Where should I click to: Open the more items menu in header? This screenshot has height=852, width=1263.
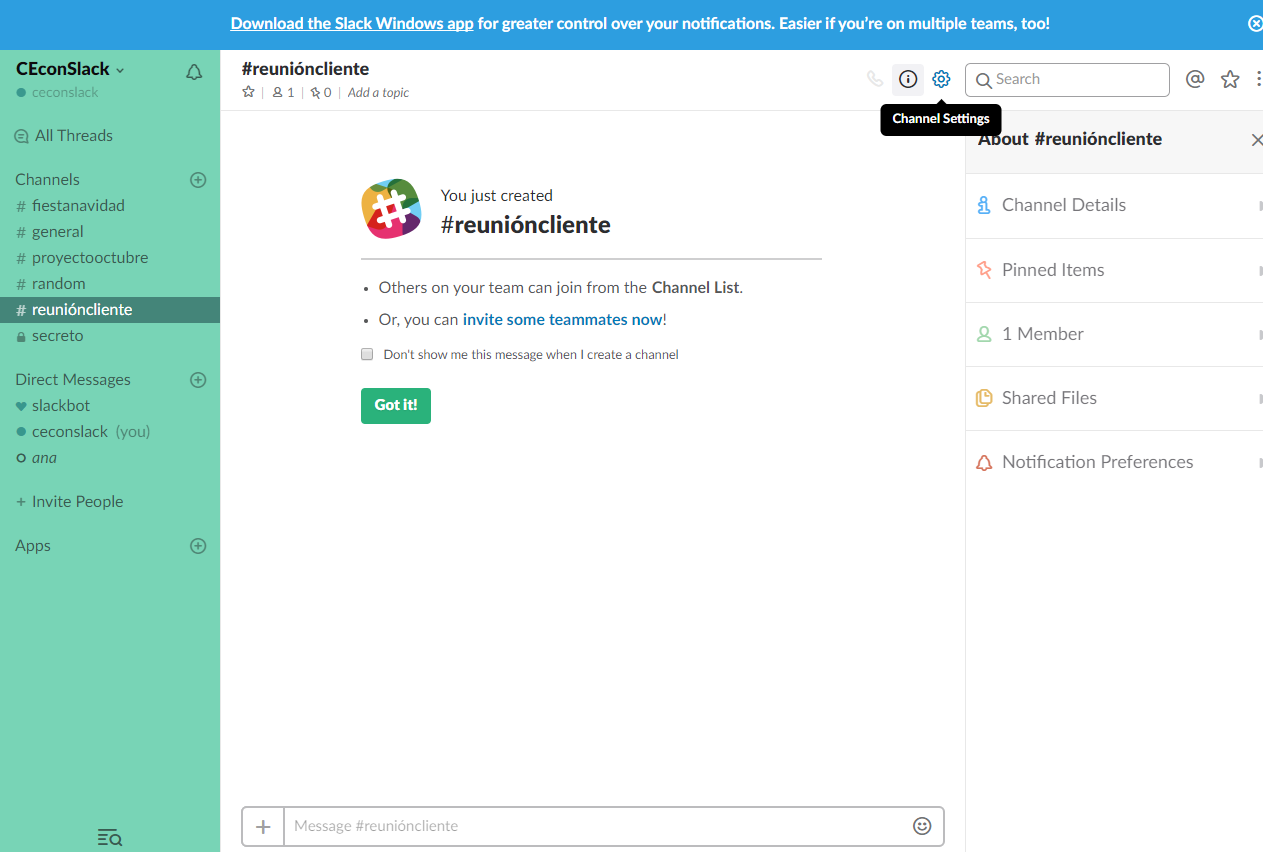[1258, 79]
